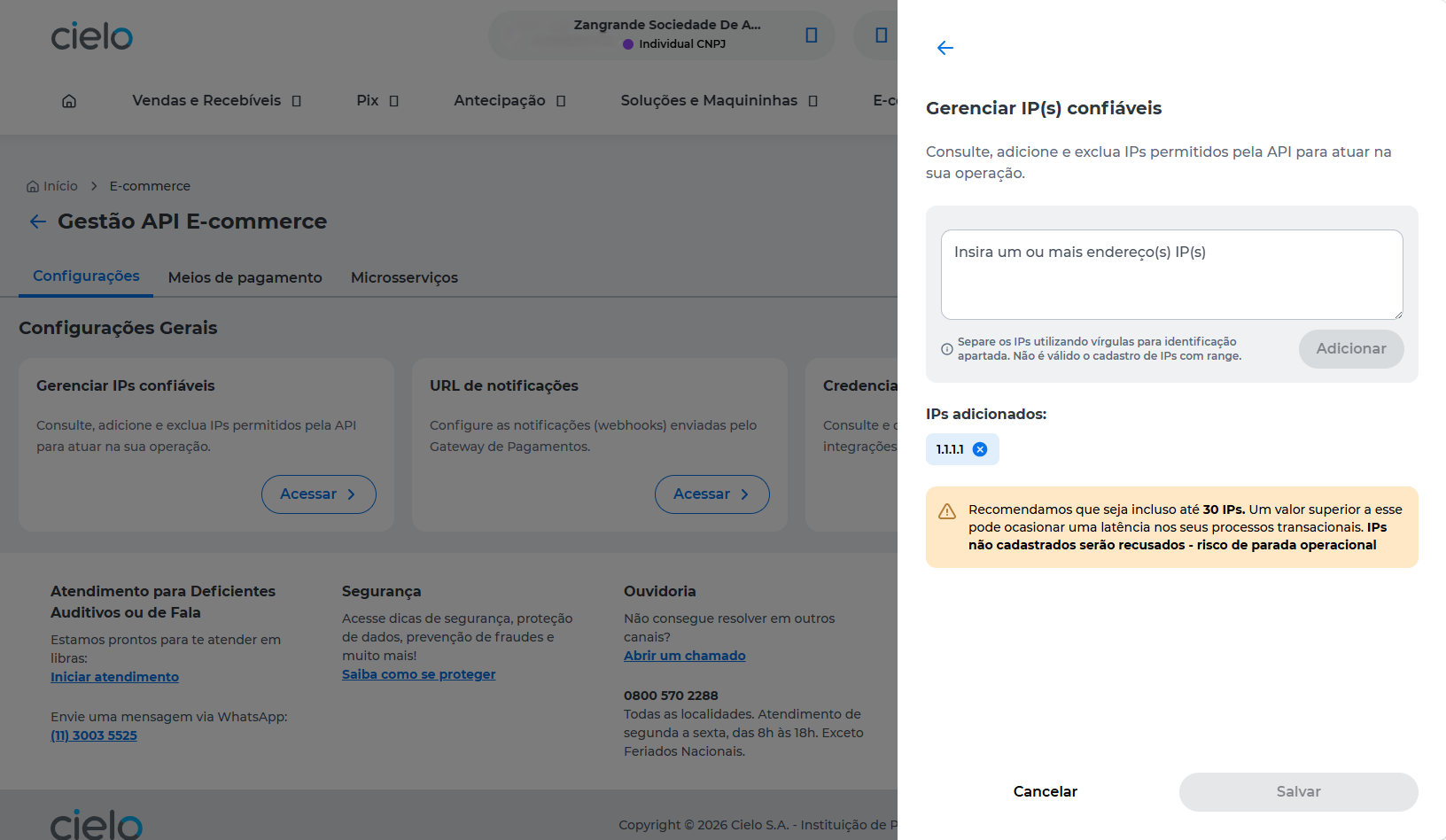Click the 'Ouvidoria' footer heading
This screenshot has width=1446, height=840.
pyautogui.click(x=660, y=591)
